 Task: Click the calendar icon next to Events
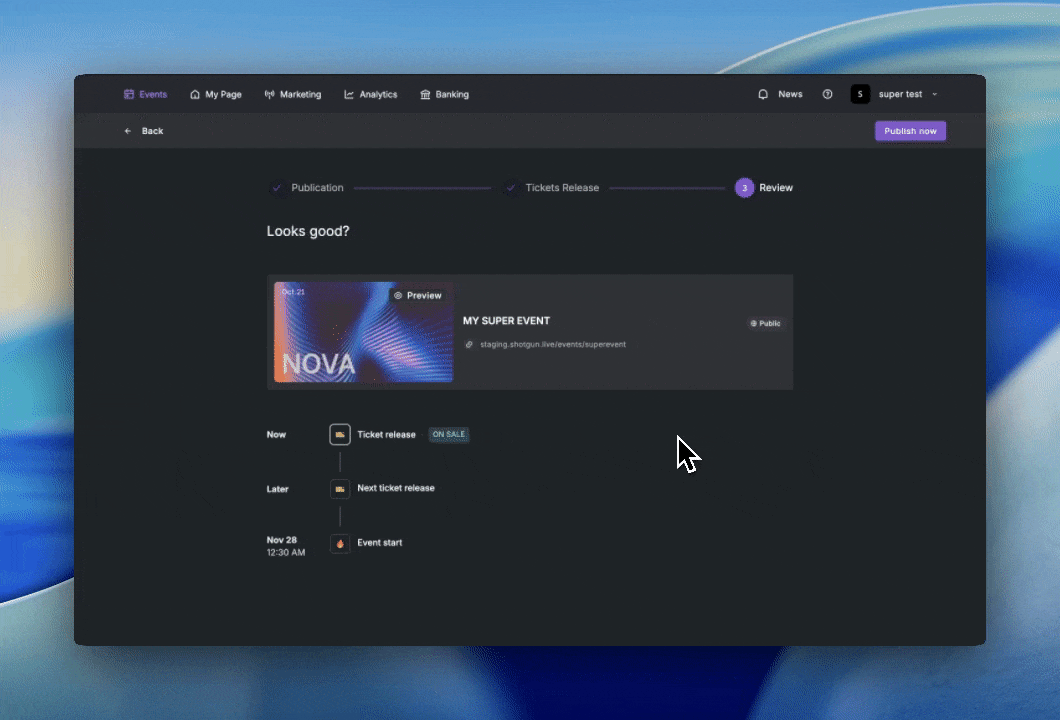(x=128, y=95)
